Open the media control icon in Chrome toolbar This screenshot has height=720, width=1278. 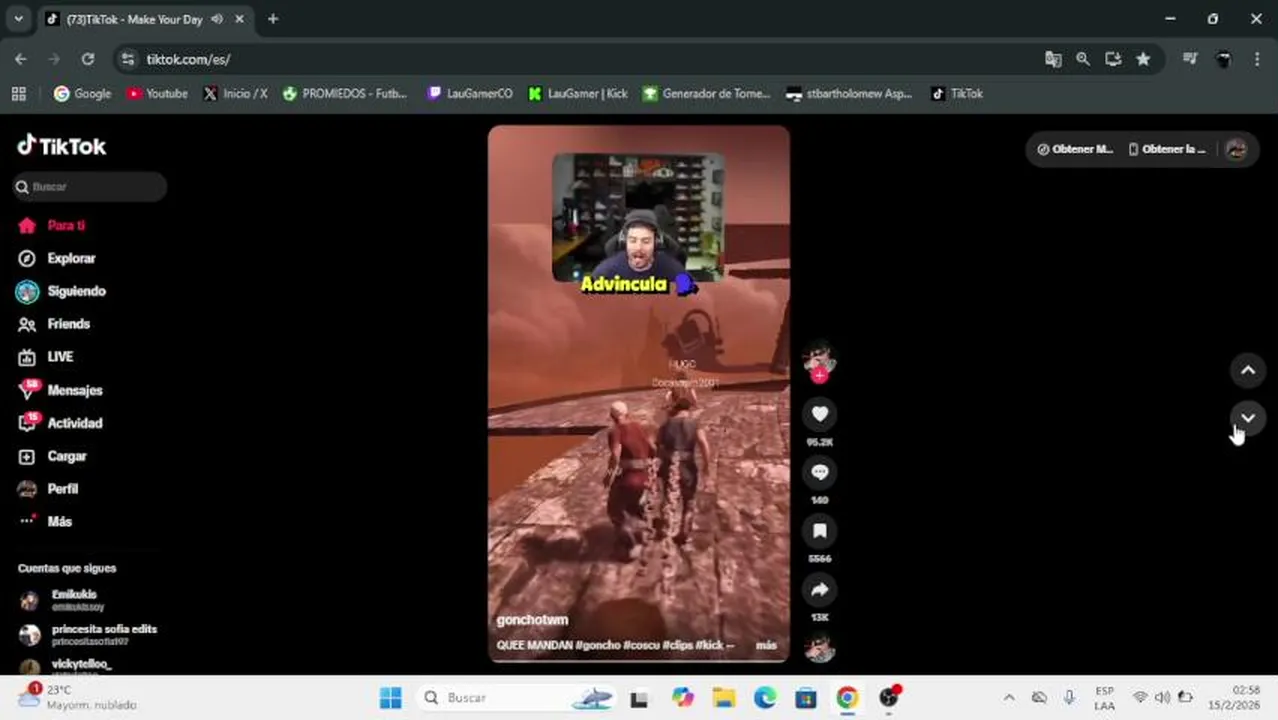coord(1190,59)
